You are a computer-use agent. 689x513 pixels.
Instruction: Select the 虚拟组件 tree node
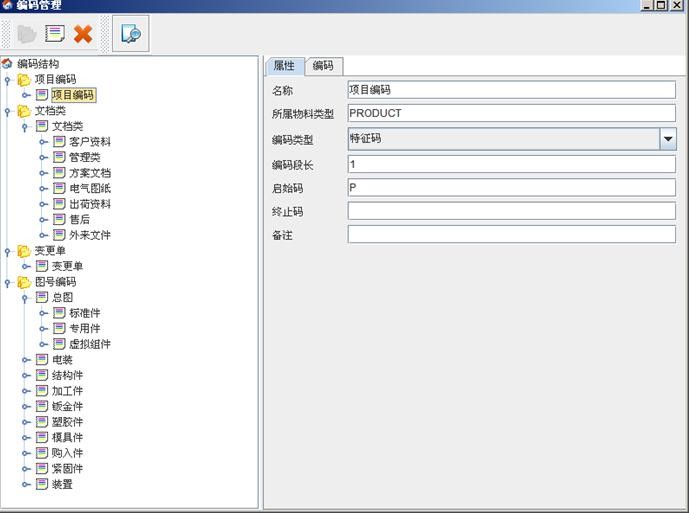[x=89, y=344]
